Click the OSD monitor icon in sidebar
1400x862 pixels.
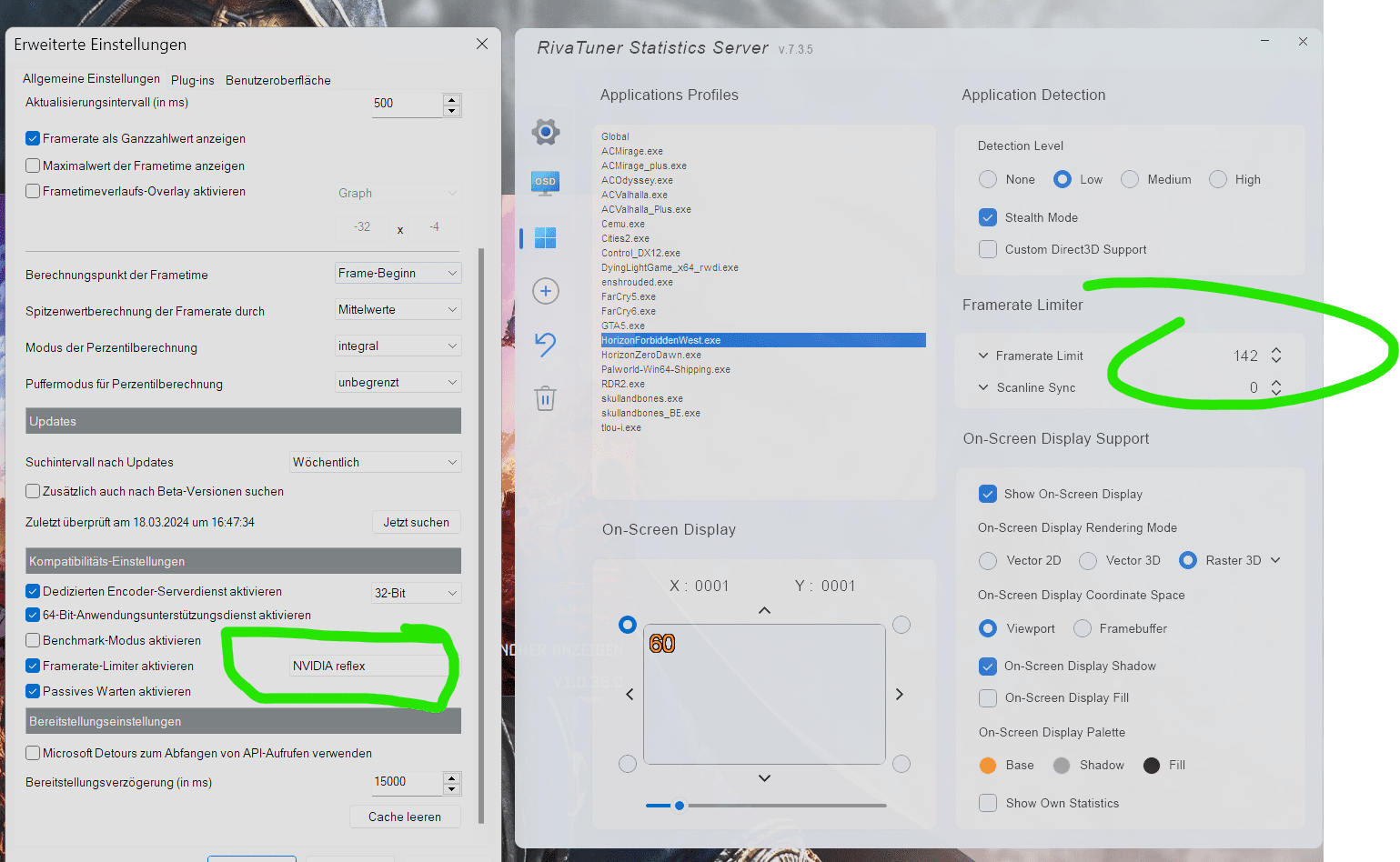(x=545, y=182)
